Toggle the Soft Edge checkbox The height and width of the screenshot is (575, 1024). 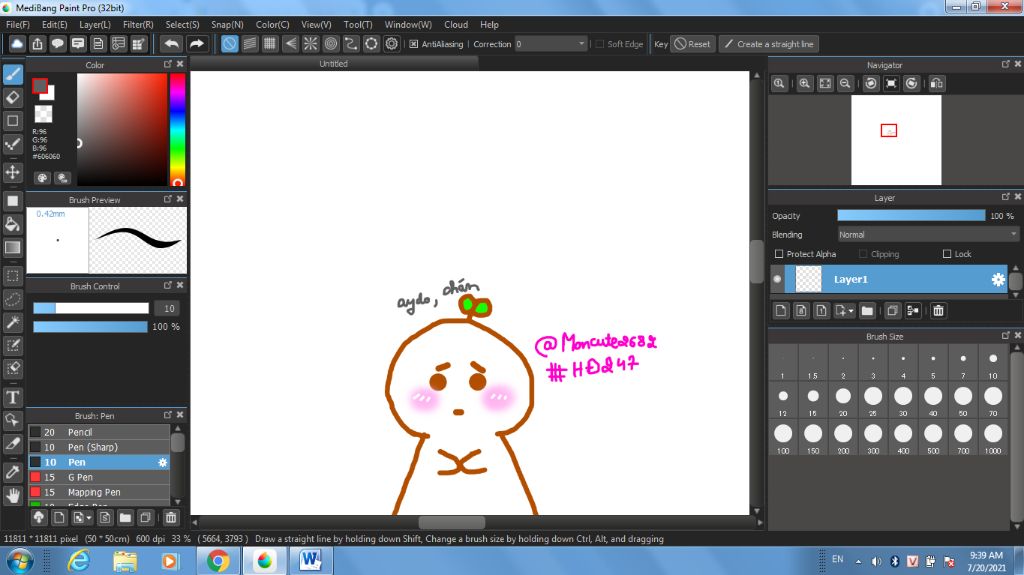click(600, 44)
